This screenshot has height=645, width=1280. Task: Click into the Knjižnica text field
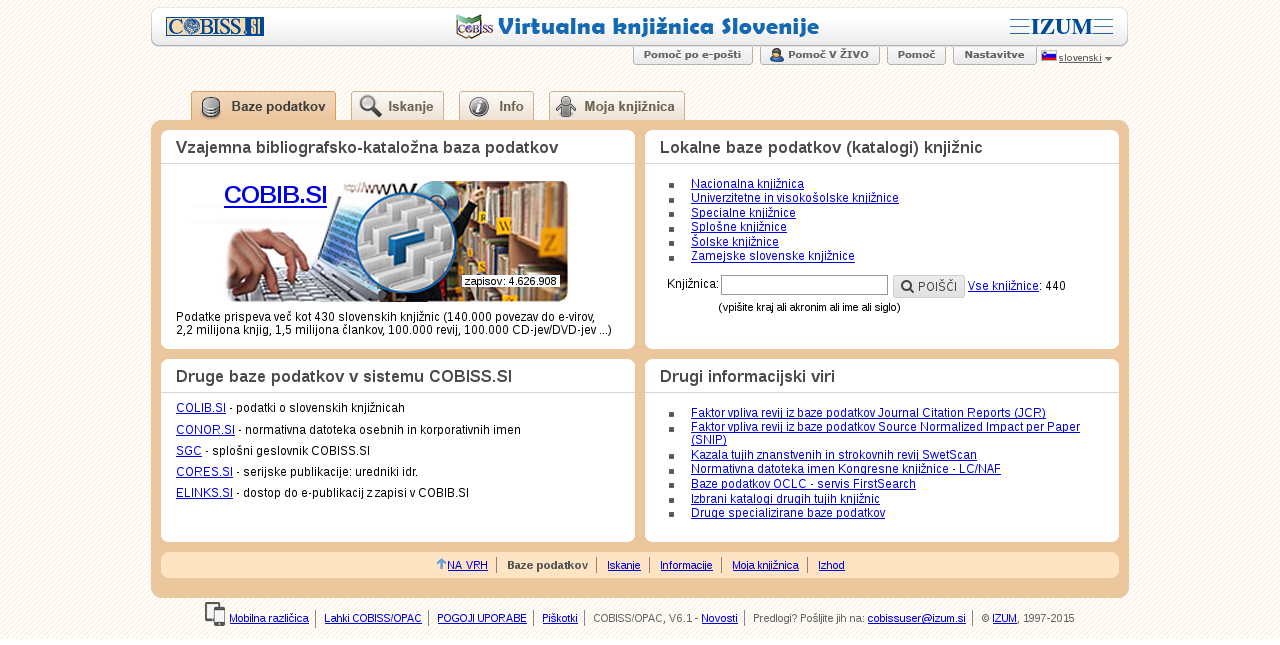pos(804,285)
